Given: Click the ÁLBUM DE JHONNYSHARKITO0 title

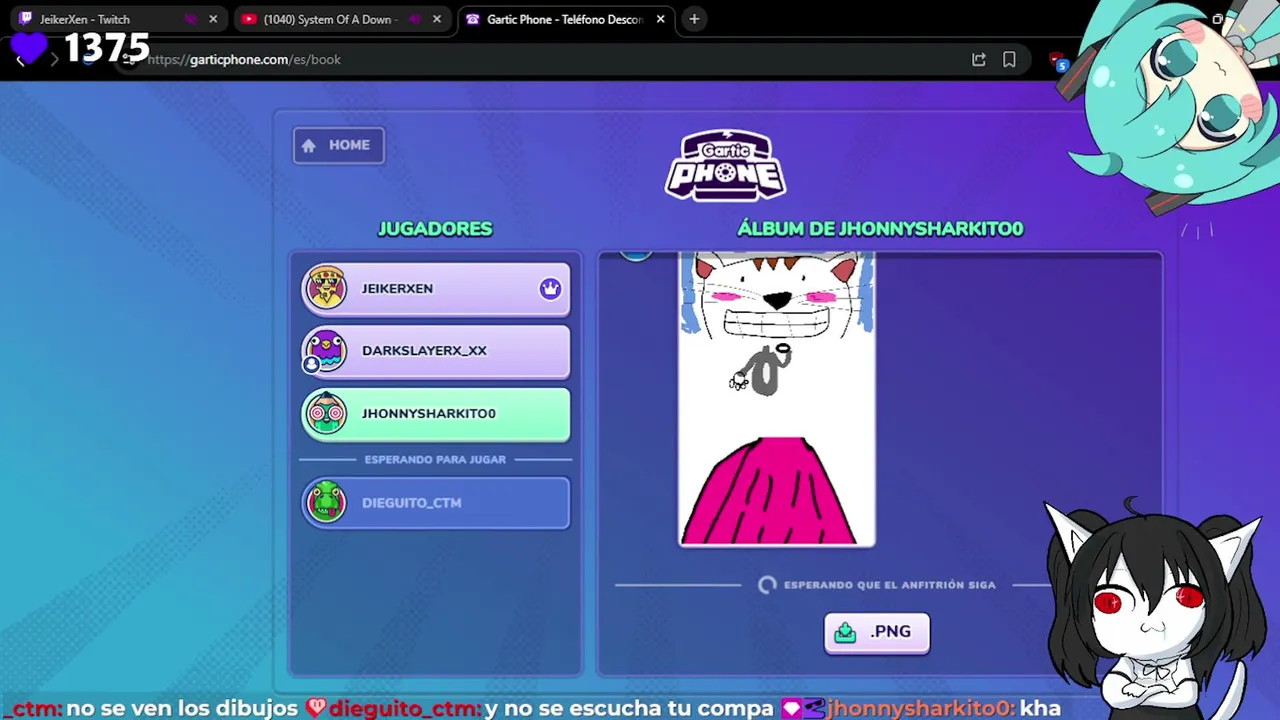Looking at the screenshot, I should (880, 229).
